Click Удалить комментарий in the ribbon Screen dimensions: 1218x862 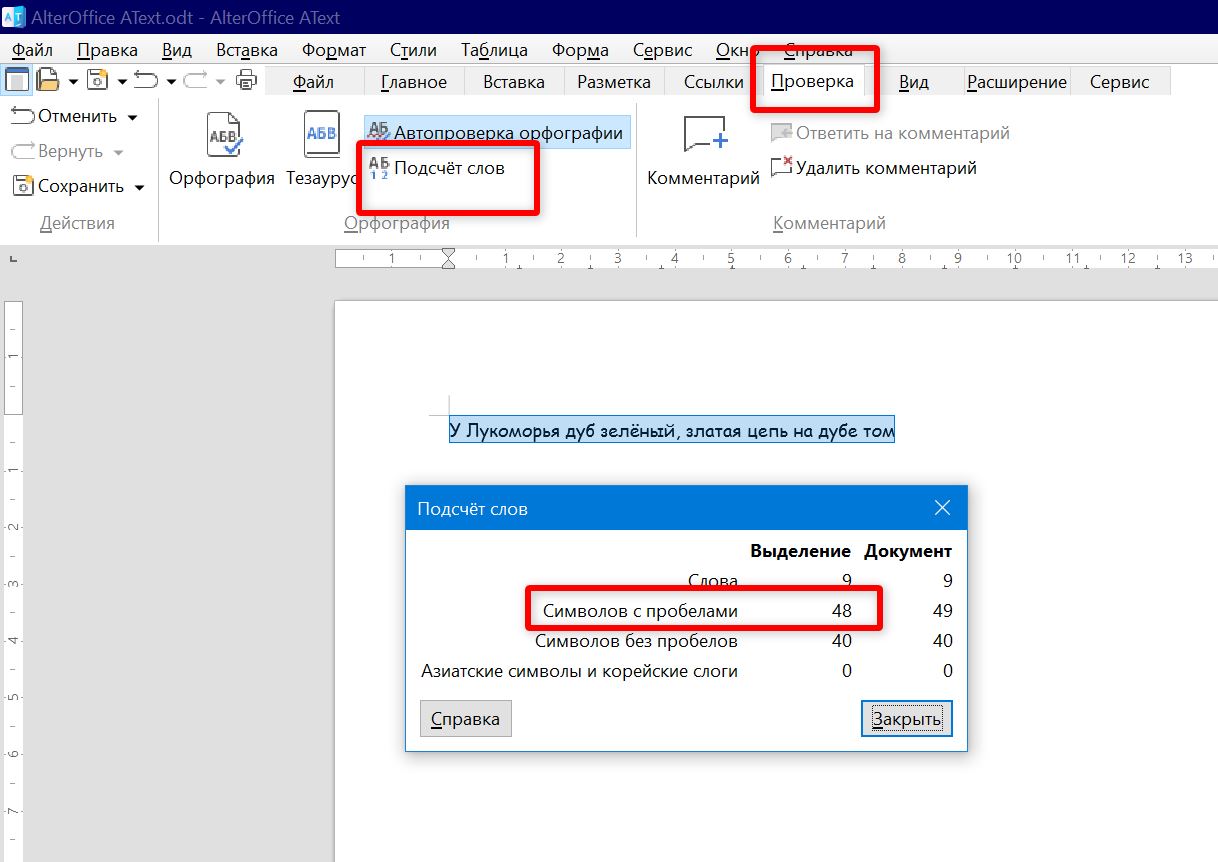pyautogui.click(x=874, y=168)
